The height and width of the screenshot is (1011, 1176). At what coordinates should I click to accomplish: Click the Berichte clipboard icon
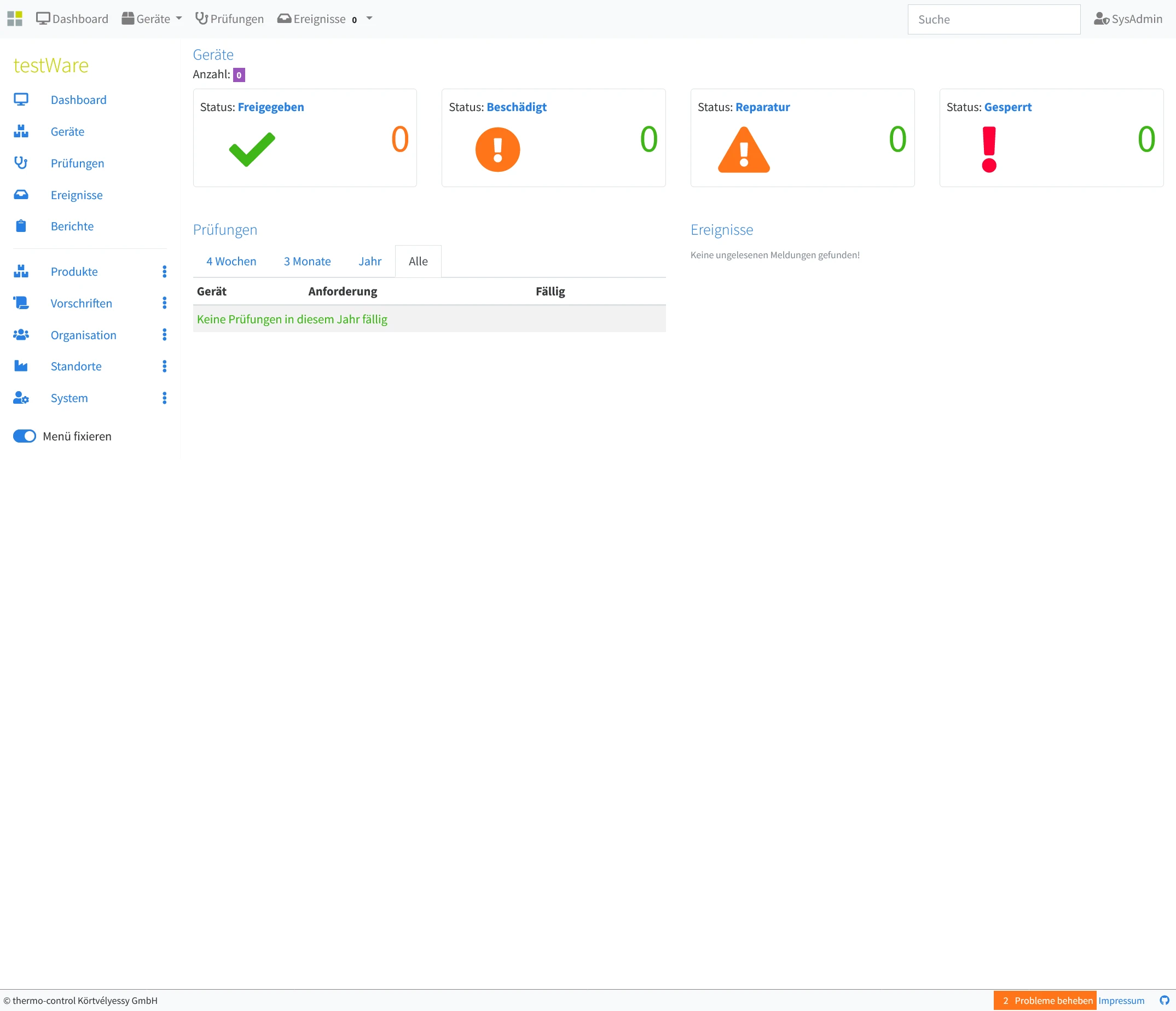(x=21, y=226)
